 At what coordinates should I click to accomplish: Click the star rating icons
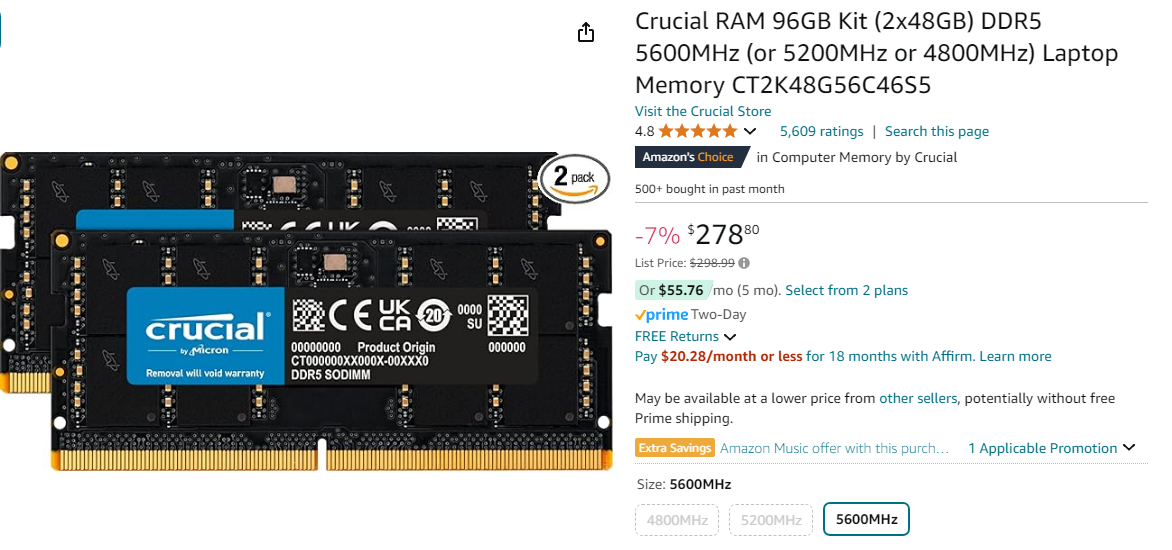698,131
